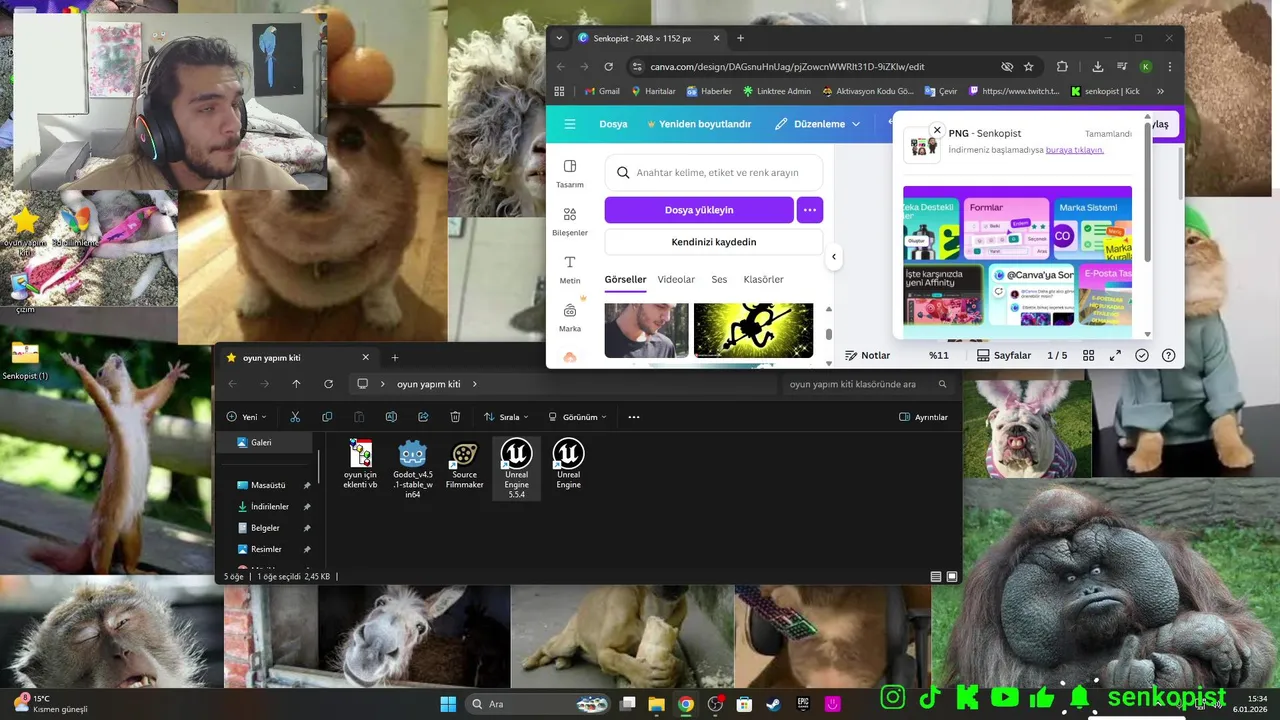Select monkey silhouette uploaded image thumbnail
Viewport: 1280px width, 720px height.
753,330
